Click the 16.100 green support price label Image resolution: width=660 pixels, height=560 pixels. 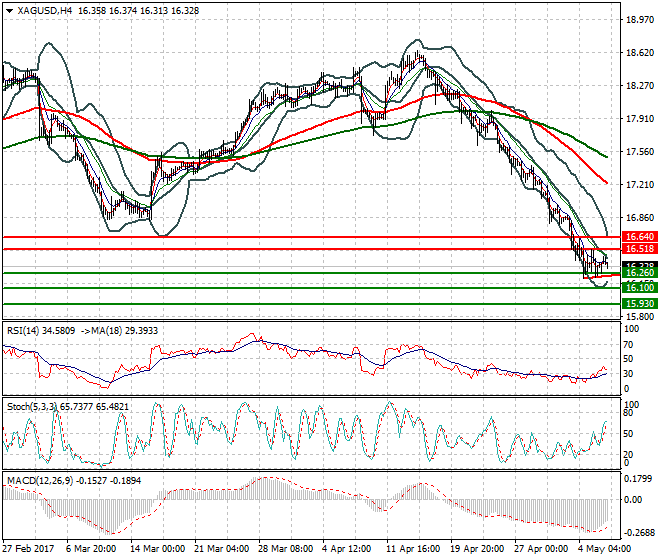pyautogui.click(x=640, y=288)
